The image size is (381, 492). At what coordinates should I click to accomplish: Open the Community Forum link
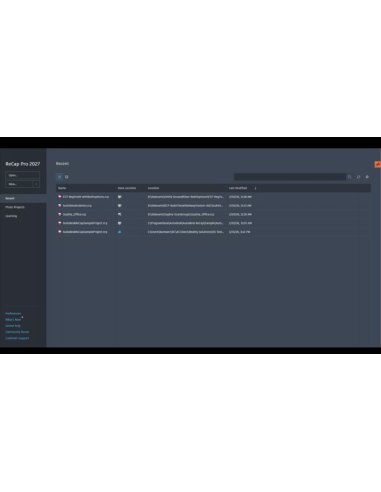(17, 332)
